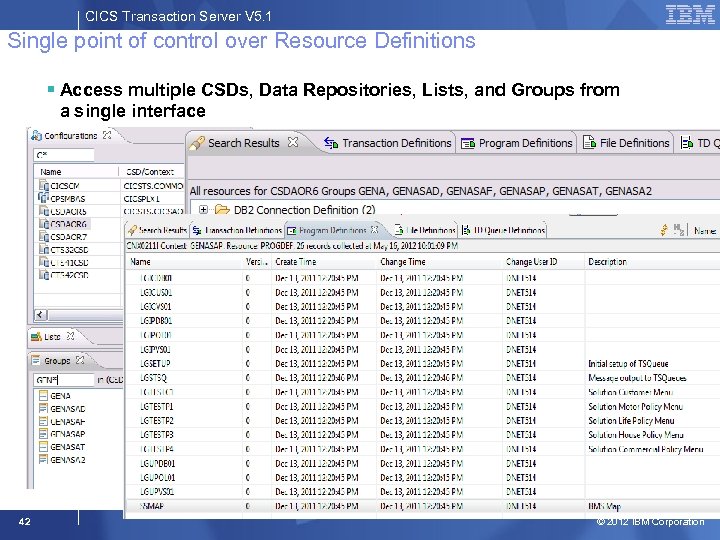
Task: Select the CPSMBAS configuration icon
Action: pyautogui.click(x=44, y=198)
